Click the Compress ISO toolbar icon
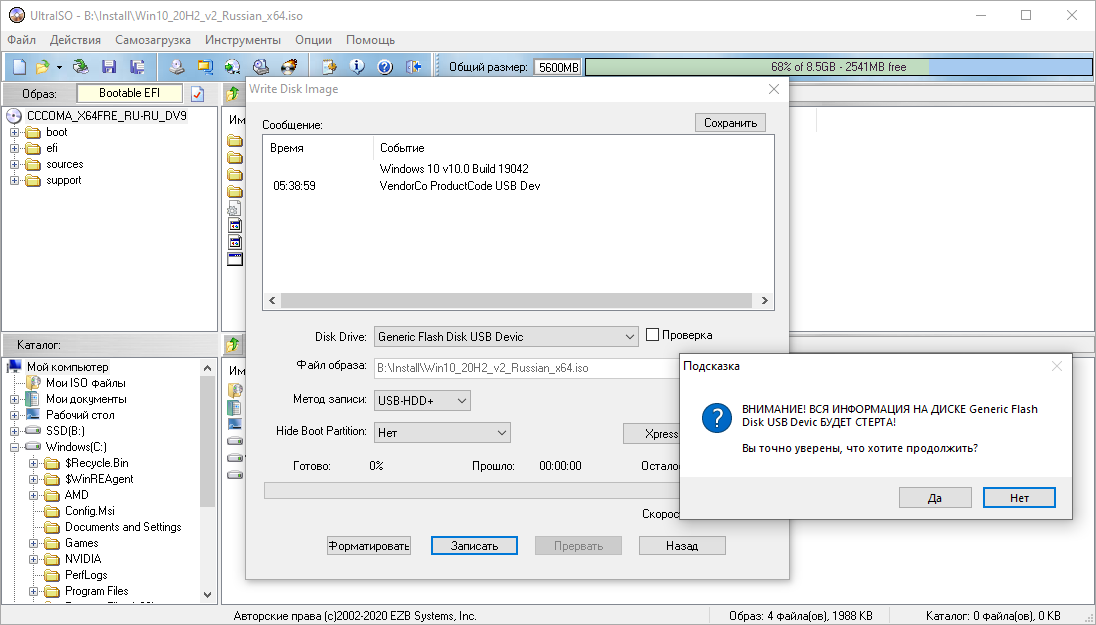 click(233, 67)
